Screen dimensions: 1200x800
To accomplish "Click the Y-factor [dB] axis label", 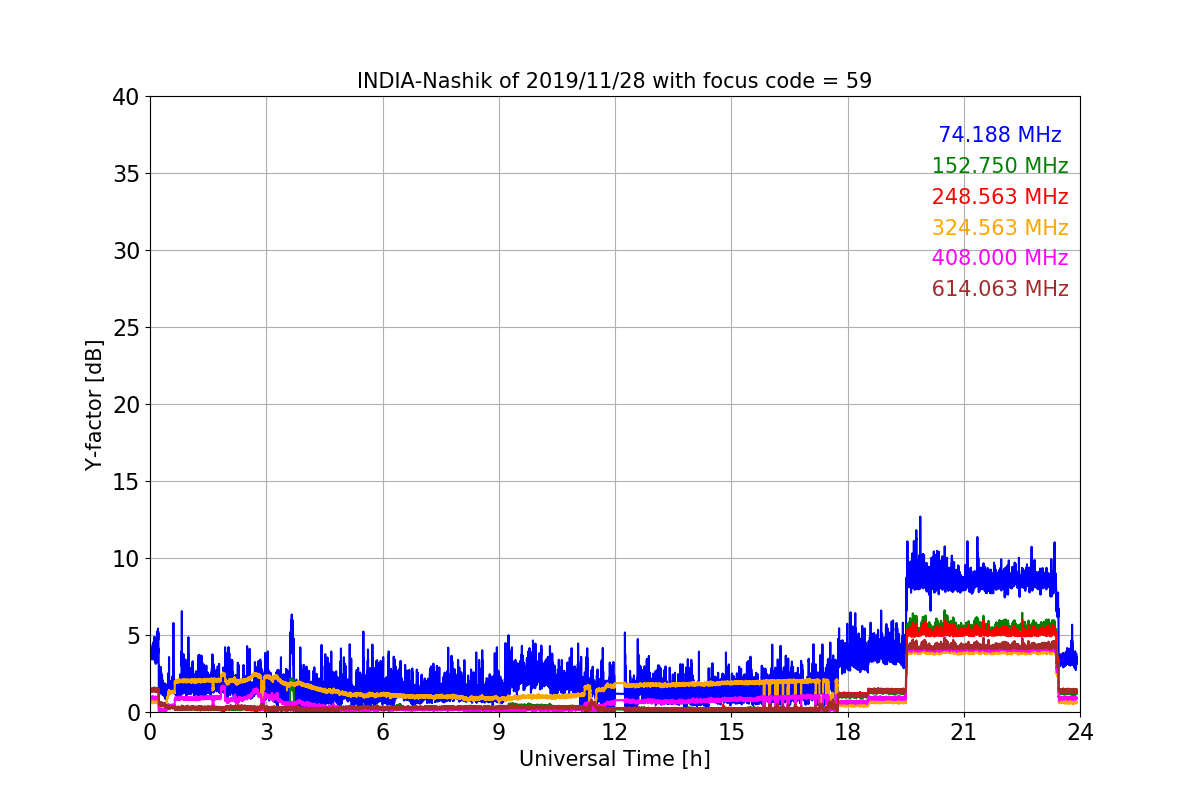I will click(x=94, y=405).
